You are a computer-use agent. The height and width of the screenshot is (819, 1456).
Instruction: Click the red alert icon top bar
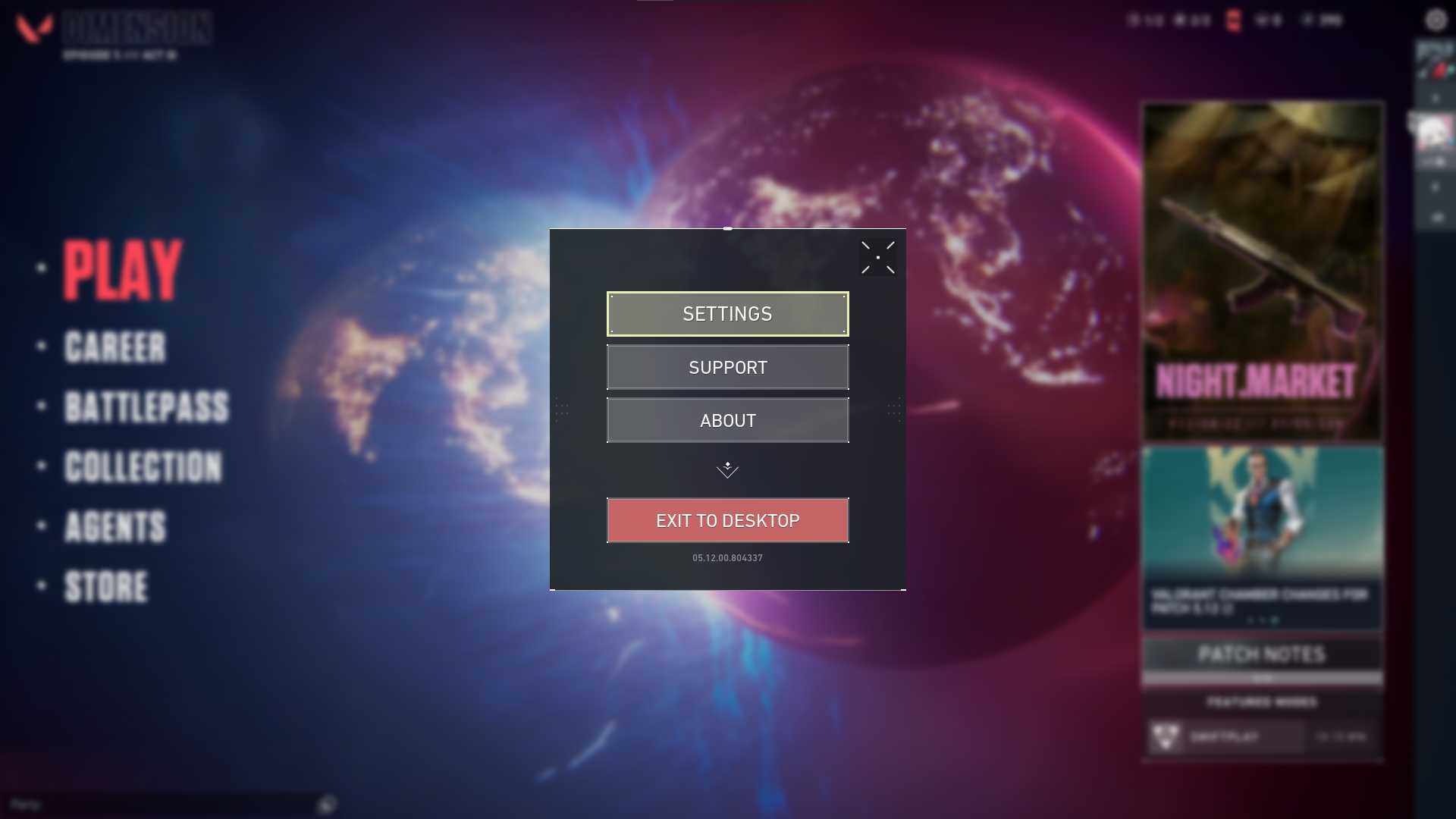click(x=1232, y=20)
